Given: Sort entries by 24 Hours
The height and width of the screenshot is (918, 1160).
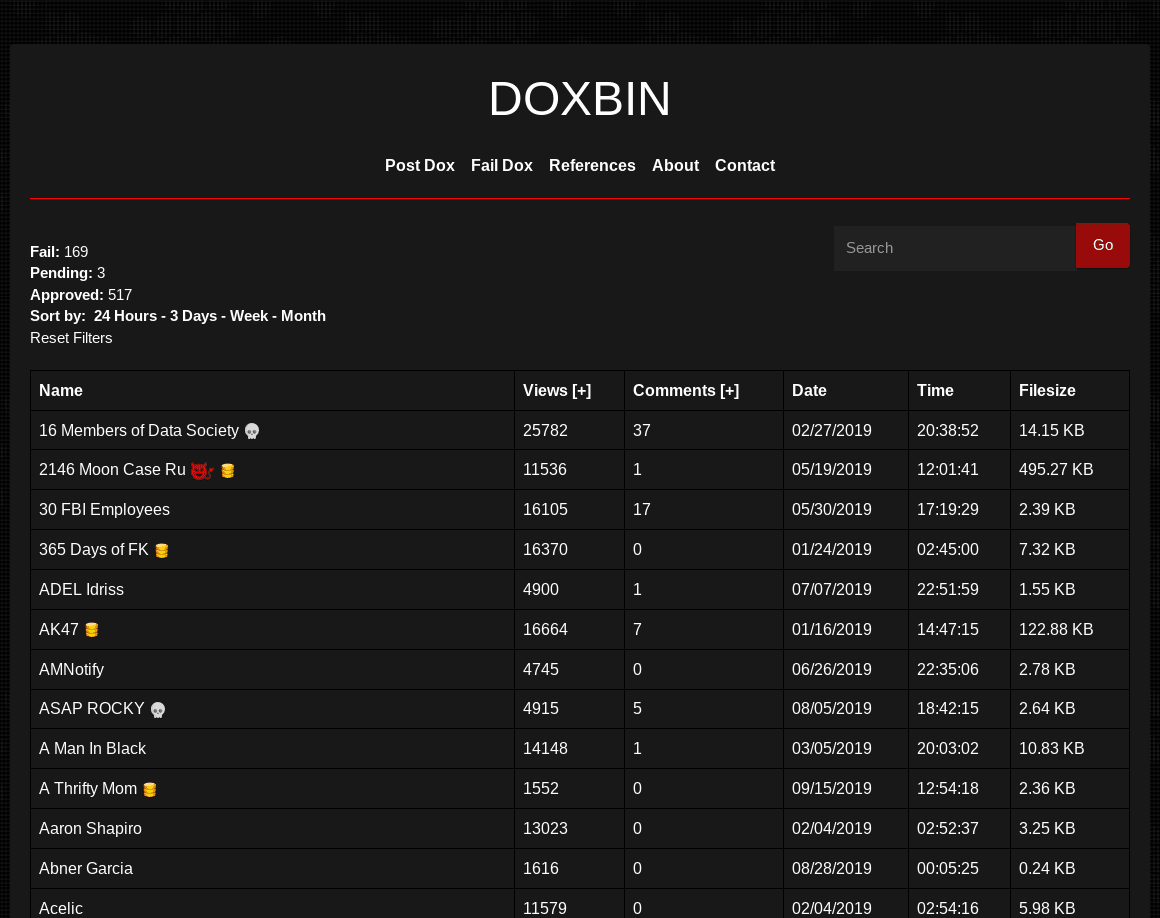Looking at the screenshot, I should (125, 315).
